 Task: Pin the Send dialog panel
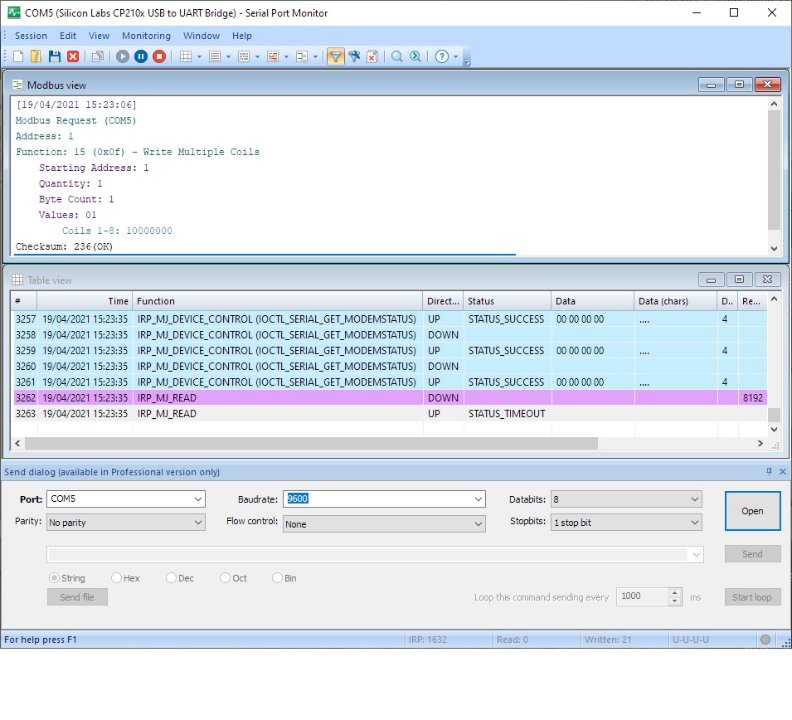769,471
